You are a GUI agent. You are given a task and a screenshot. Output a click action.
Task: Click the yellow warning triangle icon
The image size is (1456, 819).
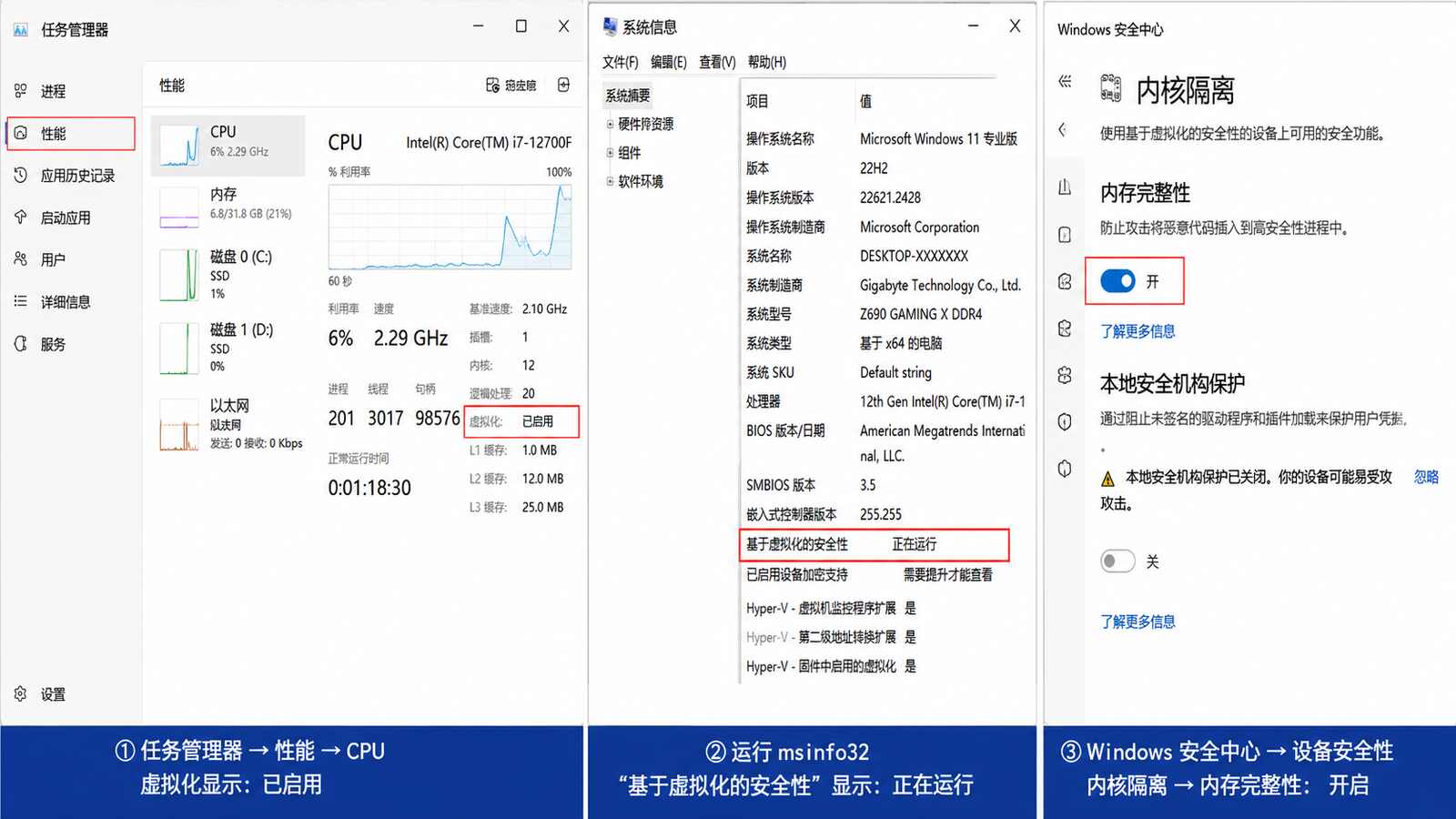1107,479
